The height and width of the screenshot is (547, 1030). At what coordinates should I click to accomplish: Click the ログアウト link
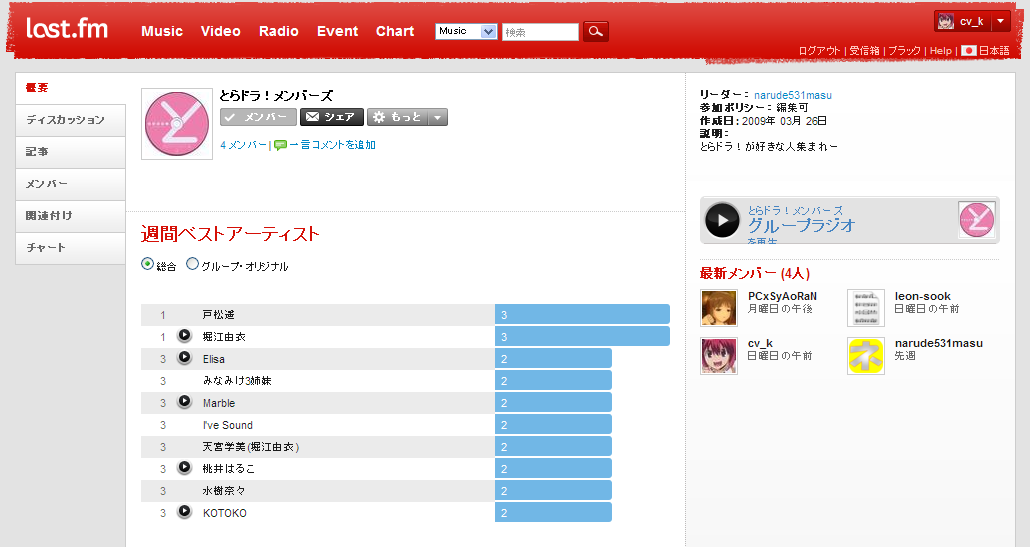819,51
